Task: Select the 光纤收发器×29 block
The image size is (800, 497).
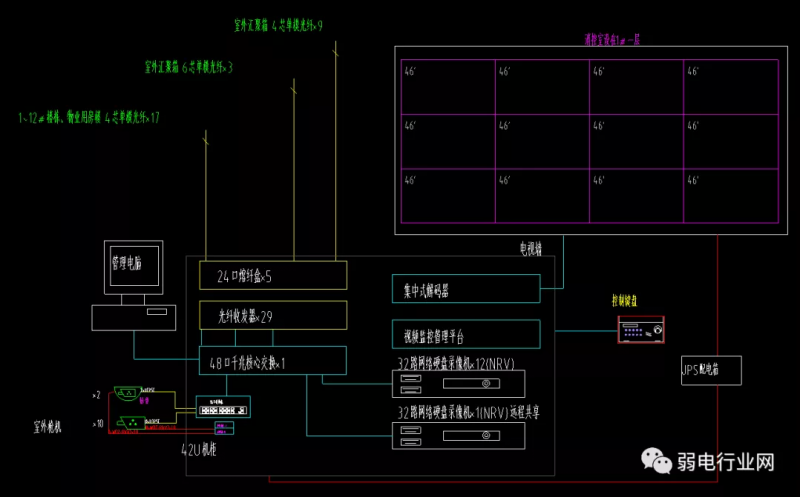Action: [273, 316]
